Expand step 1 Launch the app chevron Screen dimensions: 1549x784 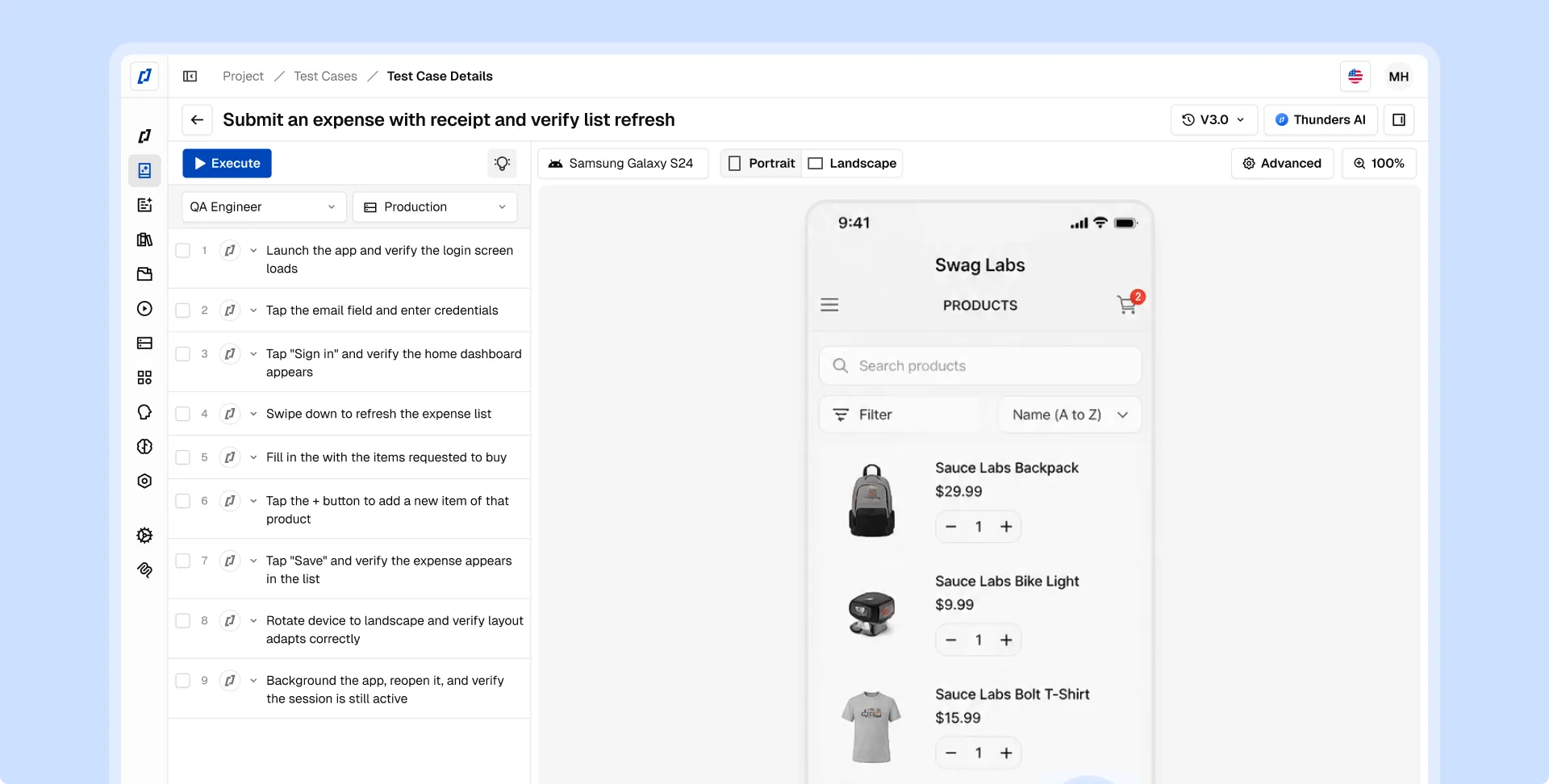pos(253,251)
